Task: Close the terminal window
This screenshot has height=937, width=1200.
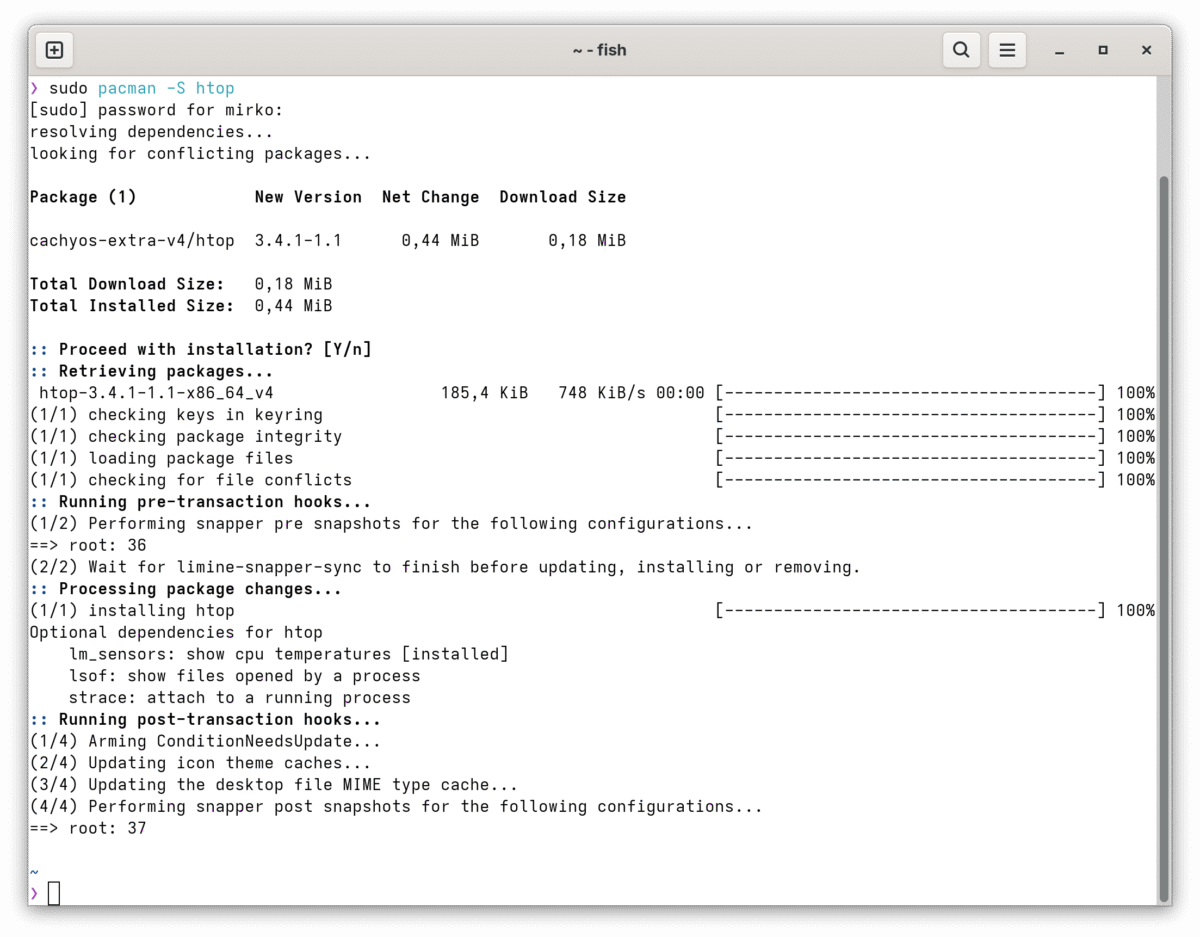Action: coord(1146,50)
